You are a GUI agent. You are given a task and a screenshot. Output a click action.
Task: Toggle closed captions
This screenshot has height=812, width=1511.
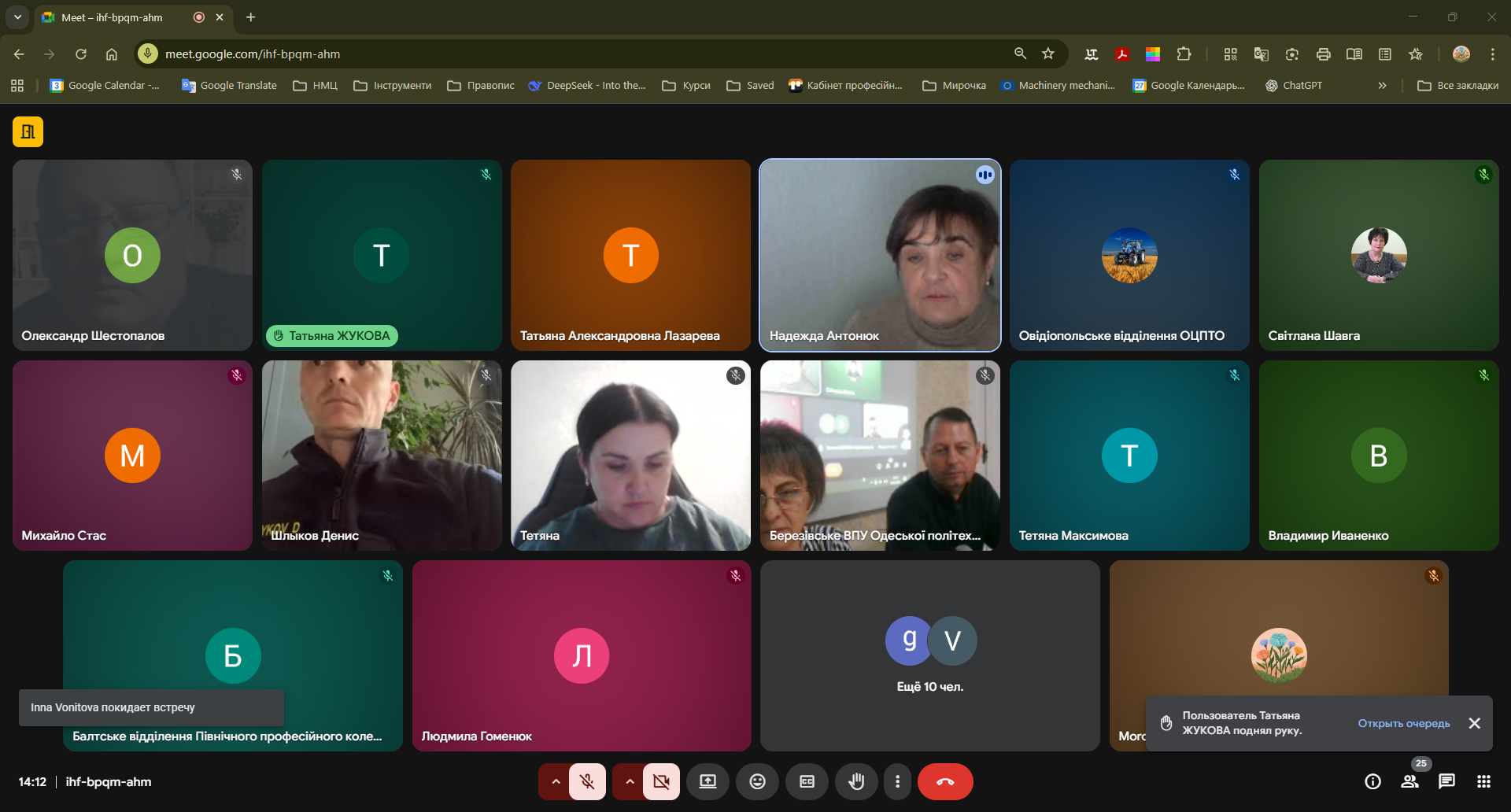807,781
